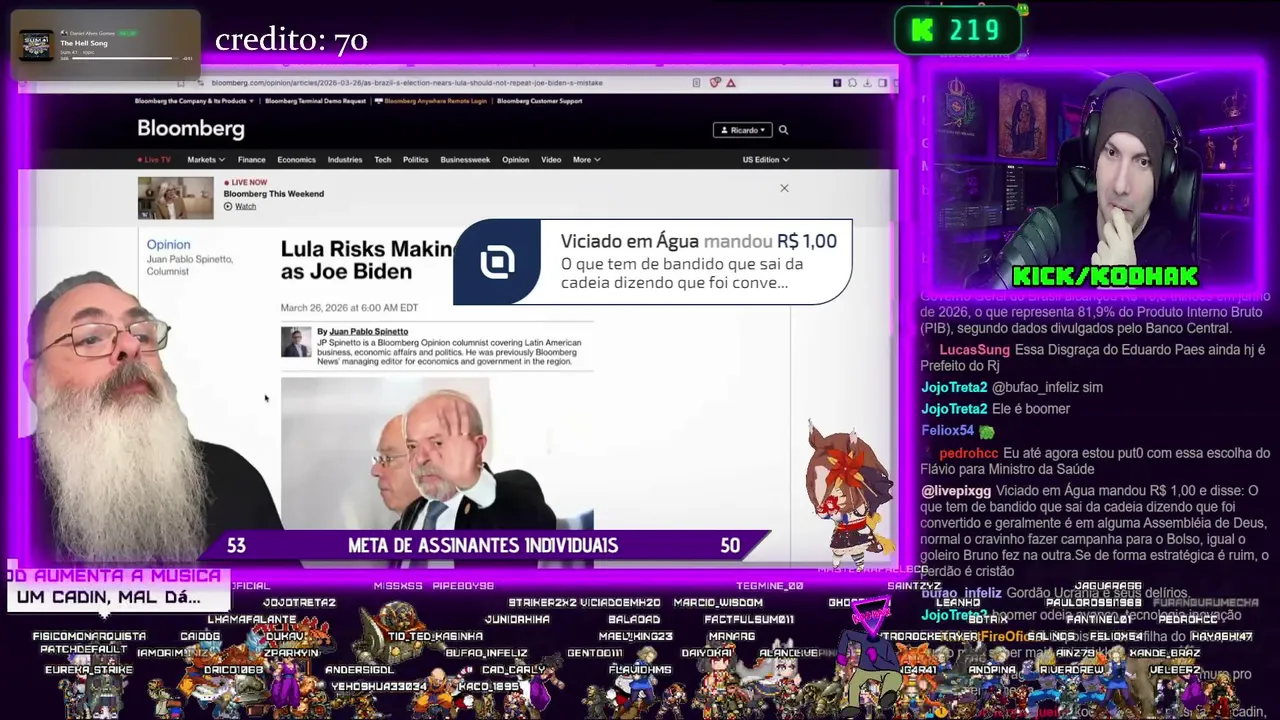Click the Bloomberg logo

point(191,129)
